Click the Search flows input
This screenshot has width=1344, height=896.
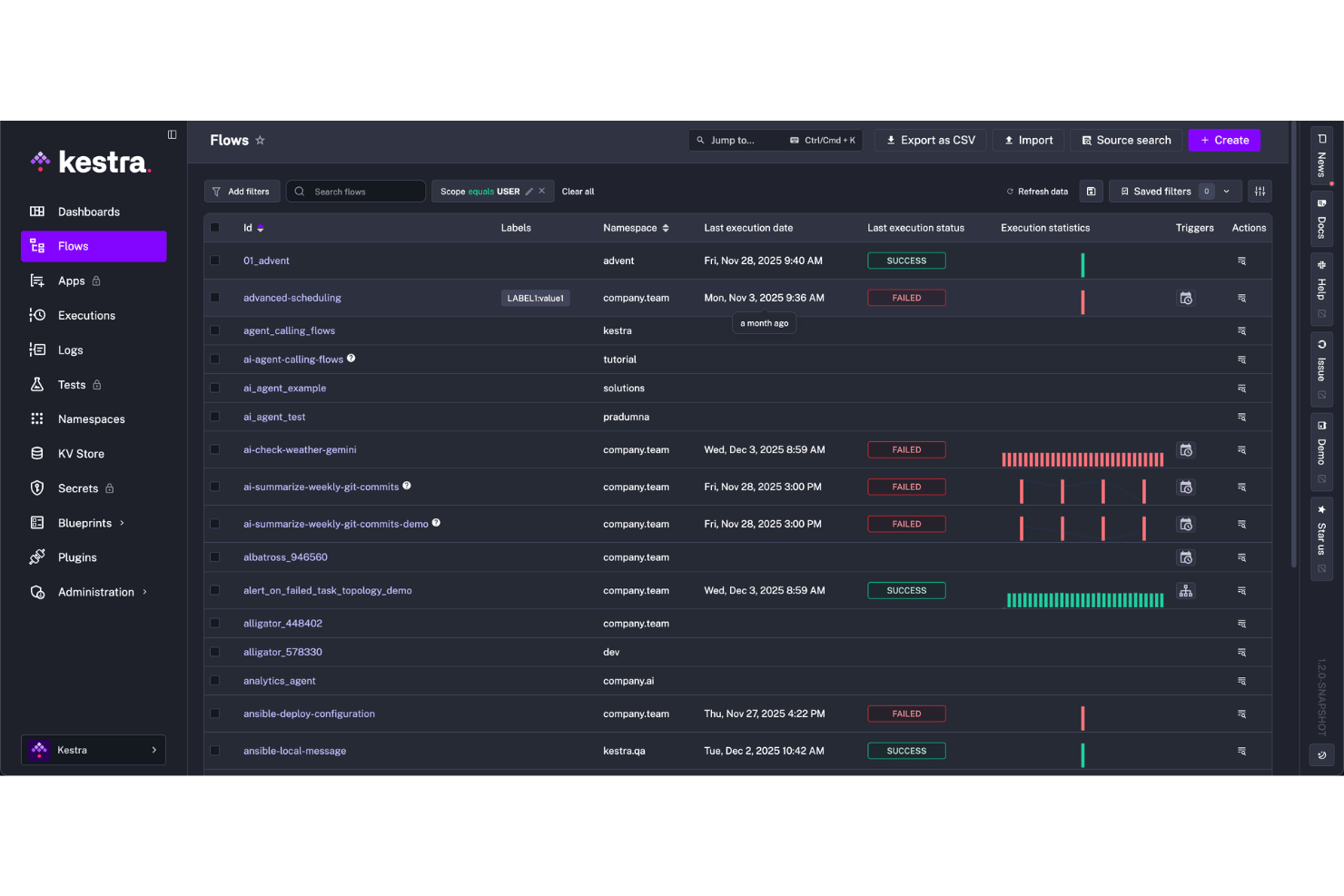356,192
